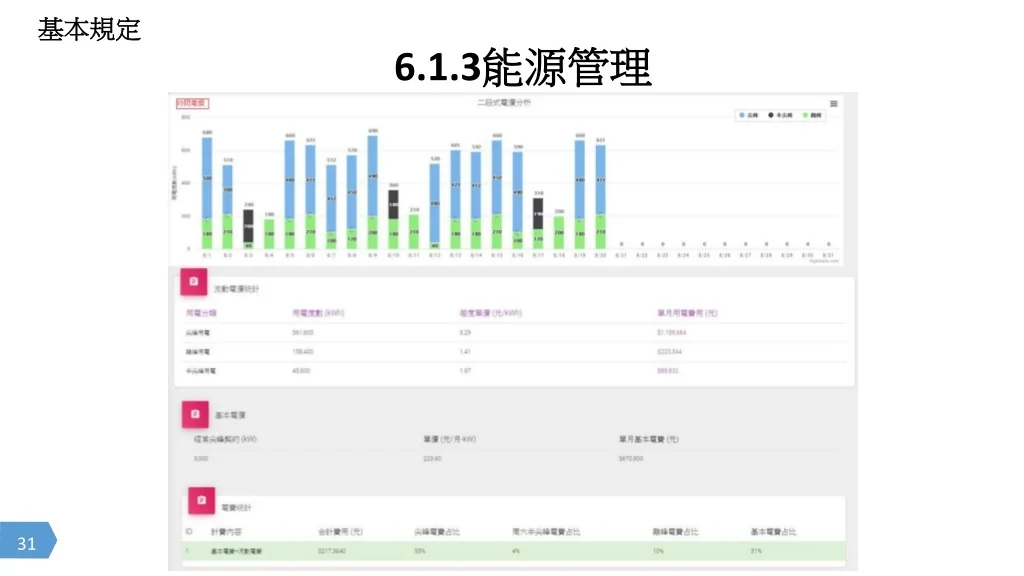Image resolution: width=1024 pixels, height=576 pixels.
Task: Click the 離峰電費占比 column header
Action: click(675, 532)
